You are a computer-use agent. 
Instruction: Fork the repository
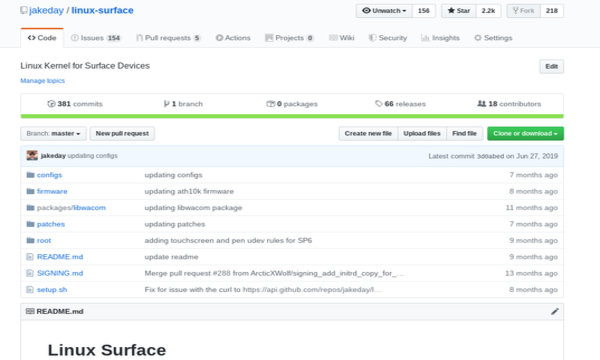[523, 11]
